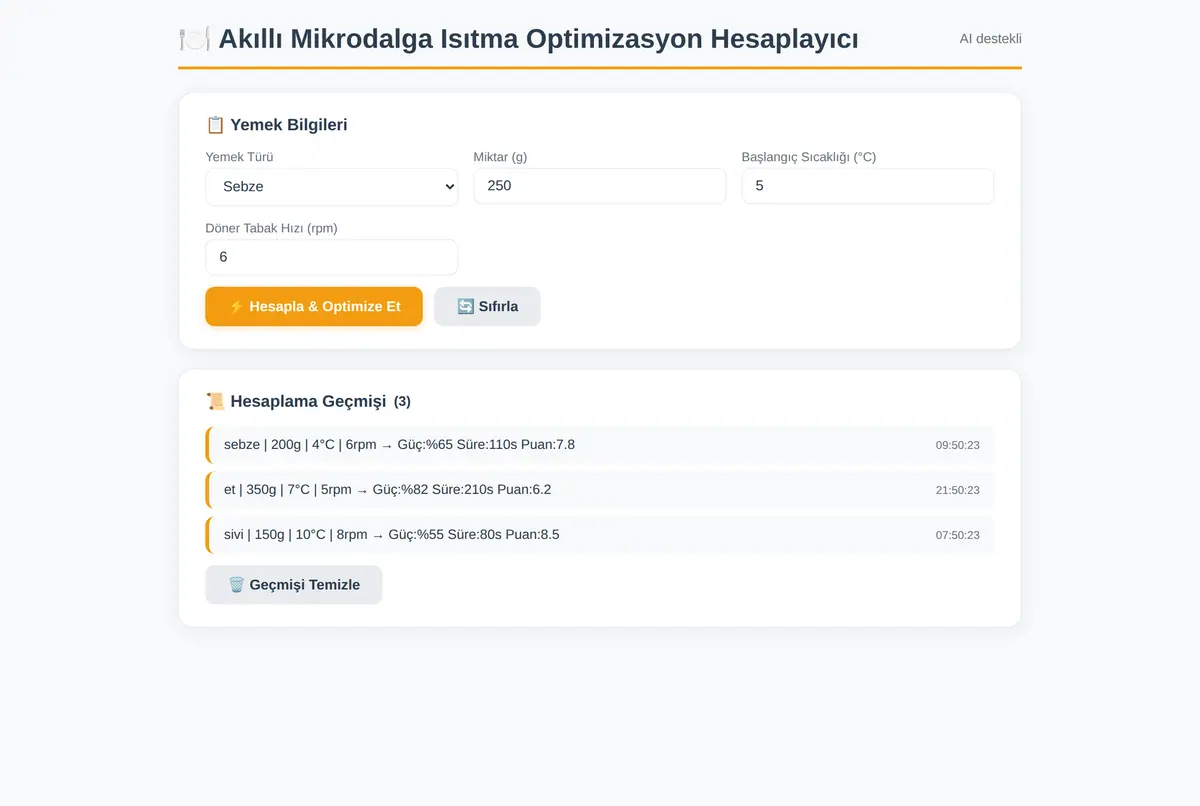Clear history with Geçmişi Temizle
The width and height of the screenshot is (1200, 806).
coord(293,585)
